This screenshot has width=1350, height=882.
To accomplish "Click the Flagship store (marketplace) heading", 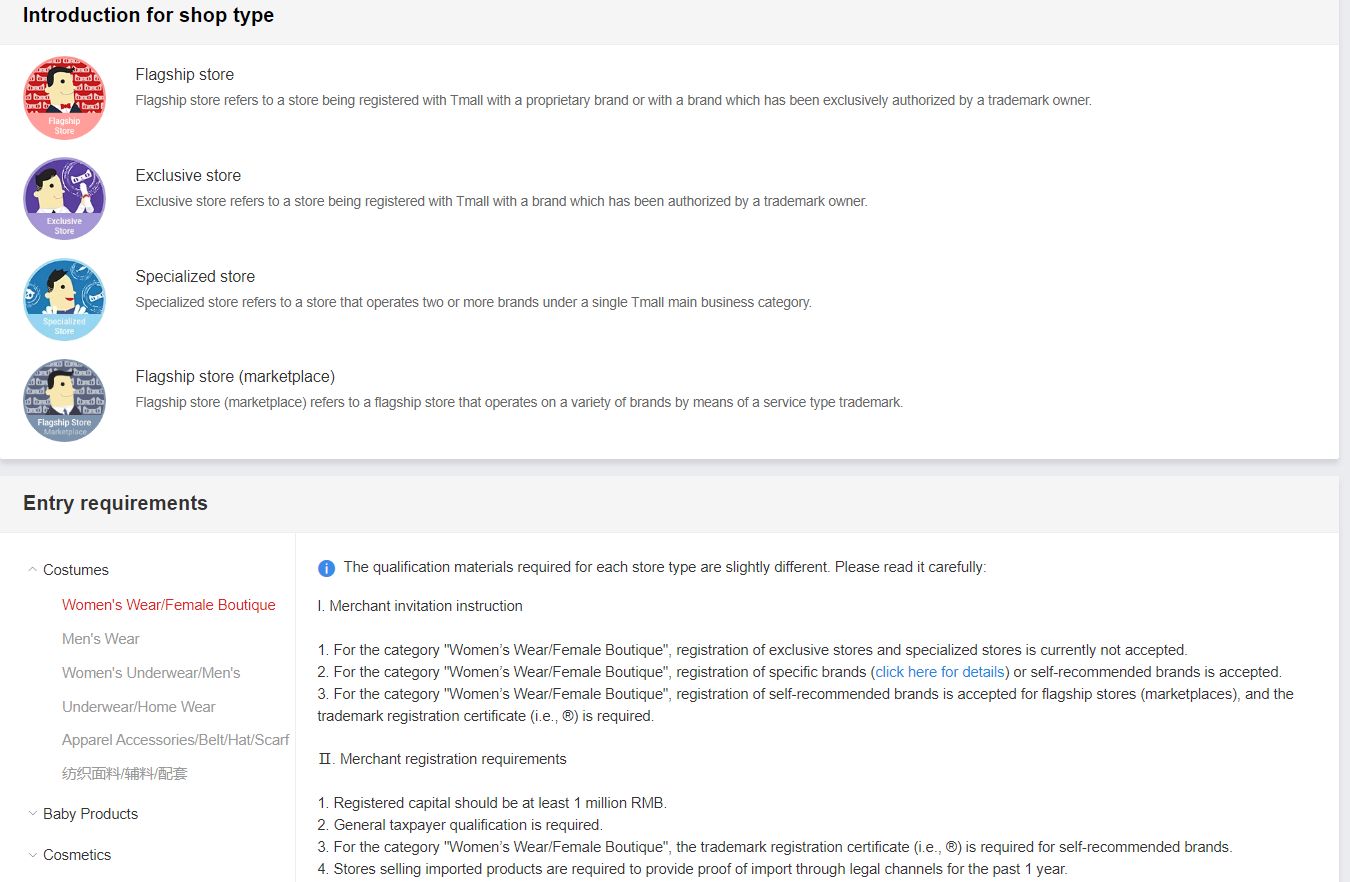I will pos(235,377).
